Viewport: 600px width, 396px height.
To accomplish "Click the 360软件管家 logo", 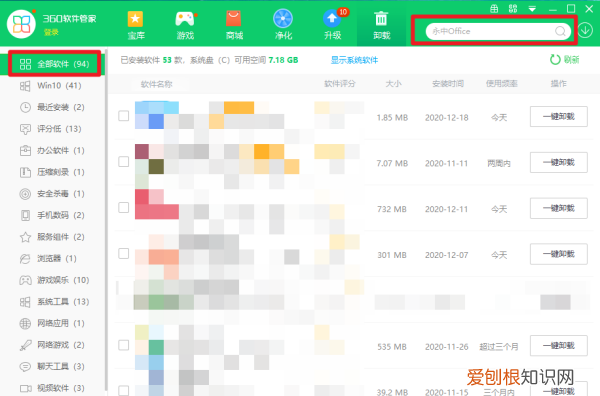I will (21, 24).
